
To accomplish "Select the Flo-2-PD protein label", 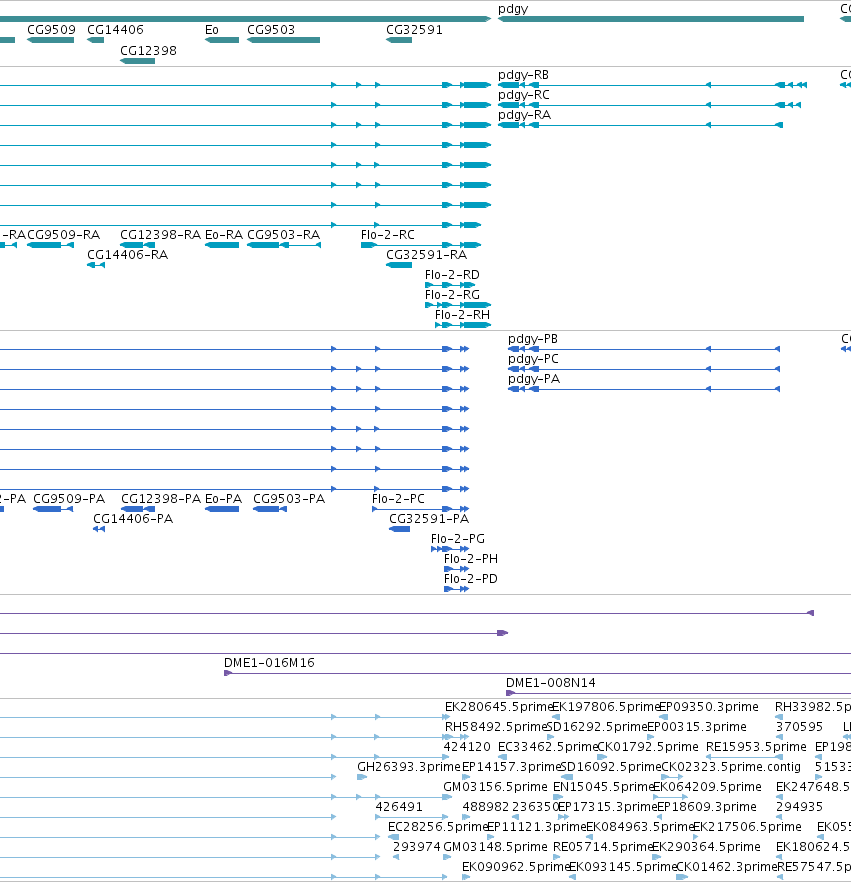I will [471, 579].
